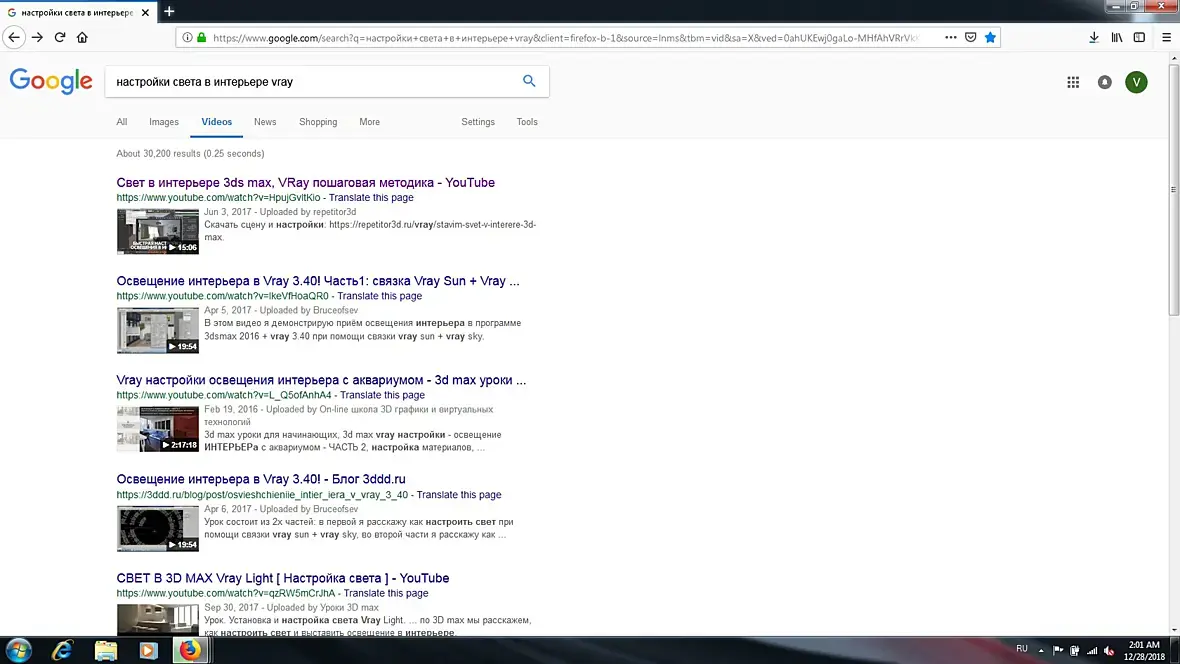This screenshot has width=1180, height=664.
Task: Switch to the Shopping results tab
Action: pos(318,122)
